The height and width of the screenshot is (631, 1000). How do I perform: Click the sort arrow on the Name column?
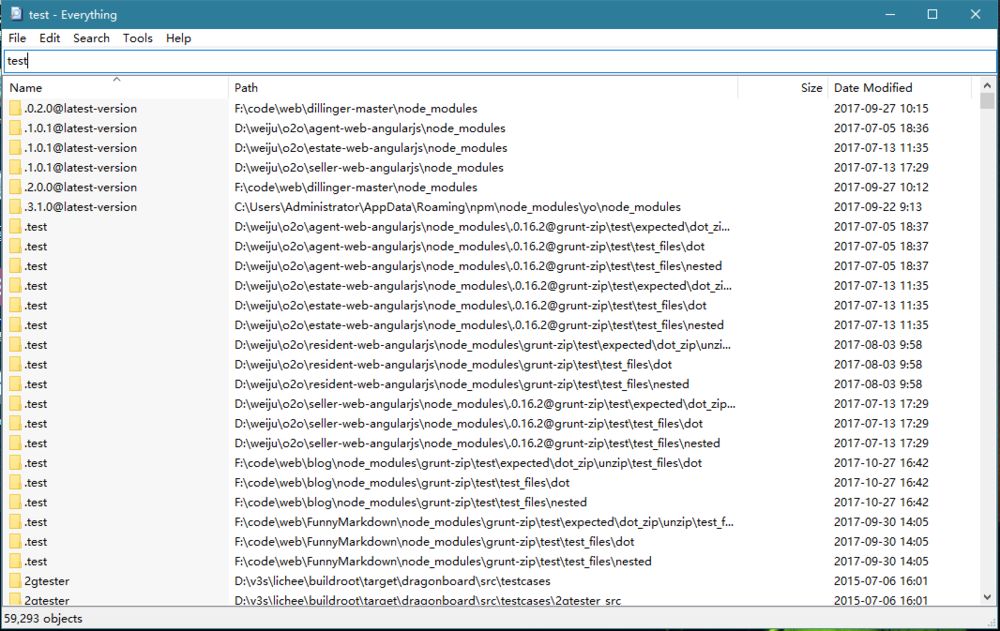tap(117, 80)
